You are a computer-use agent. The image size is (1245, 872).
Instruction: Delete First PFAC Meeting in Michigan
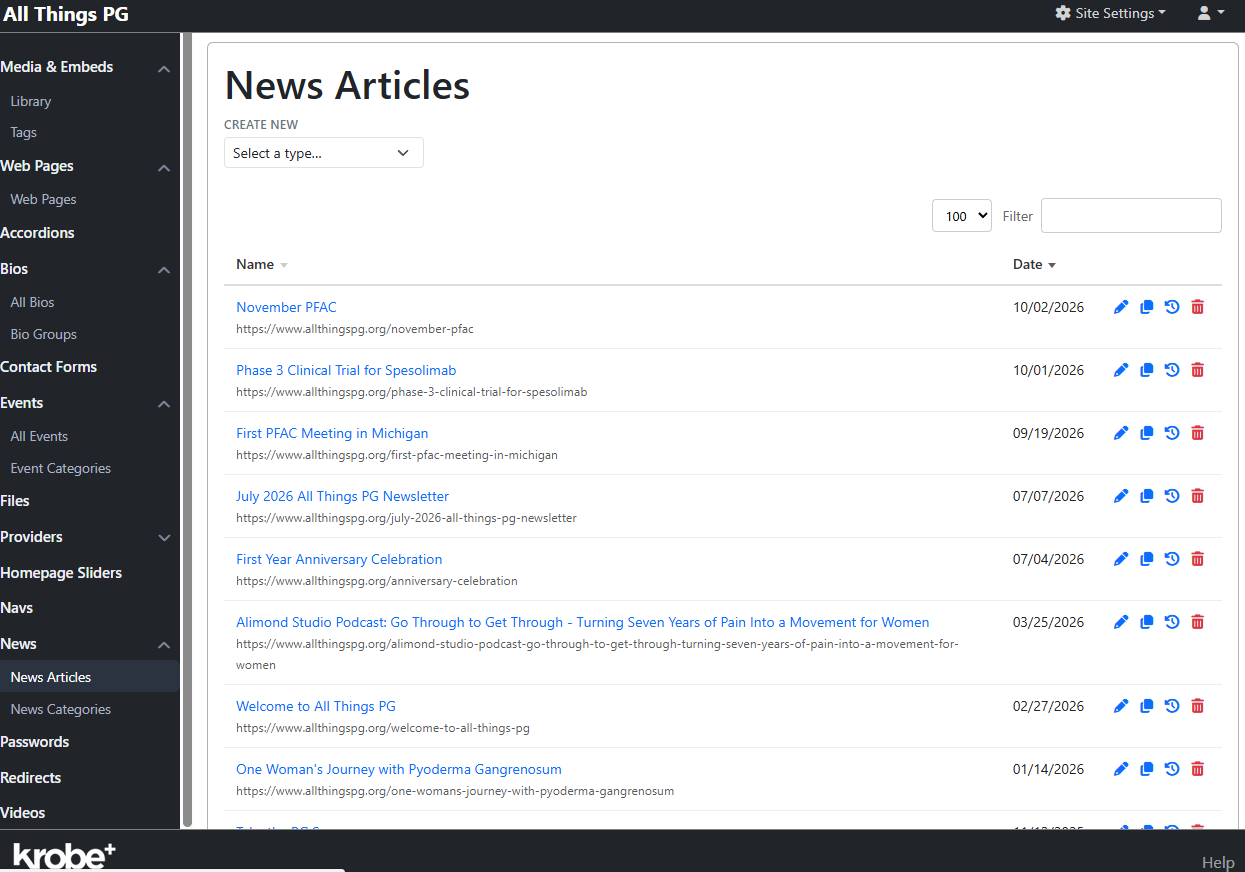tap(1198, 433)
